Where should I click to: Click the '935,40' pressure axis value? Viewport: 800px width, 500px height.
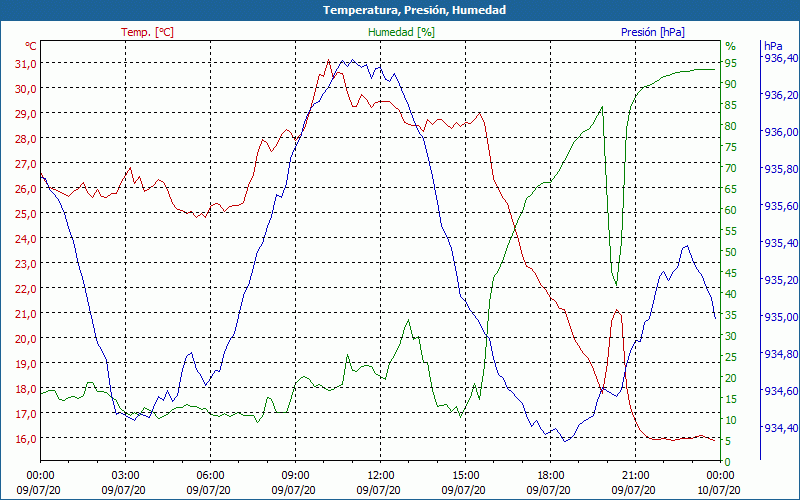(782, 243)
